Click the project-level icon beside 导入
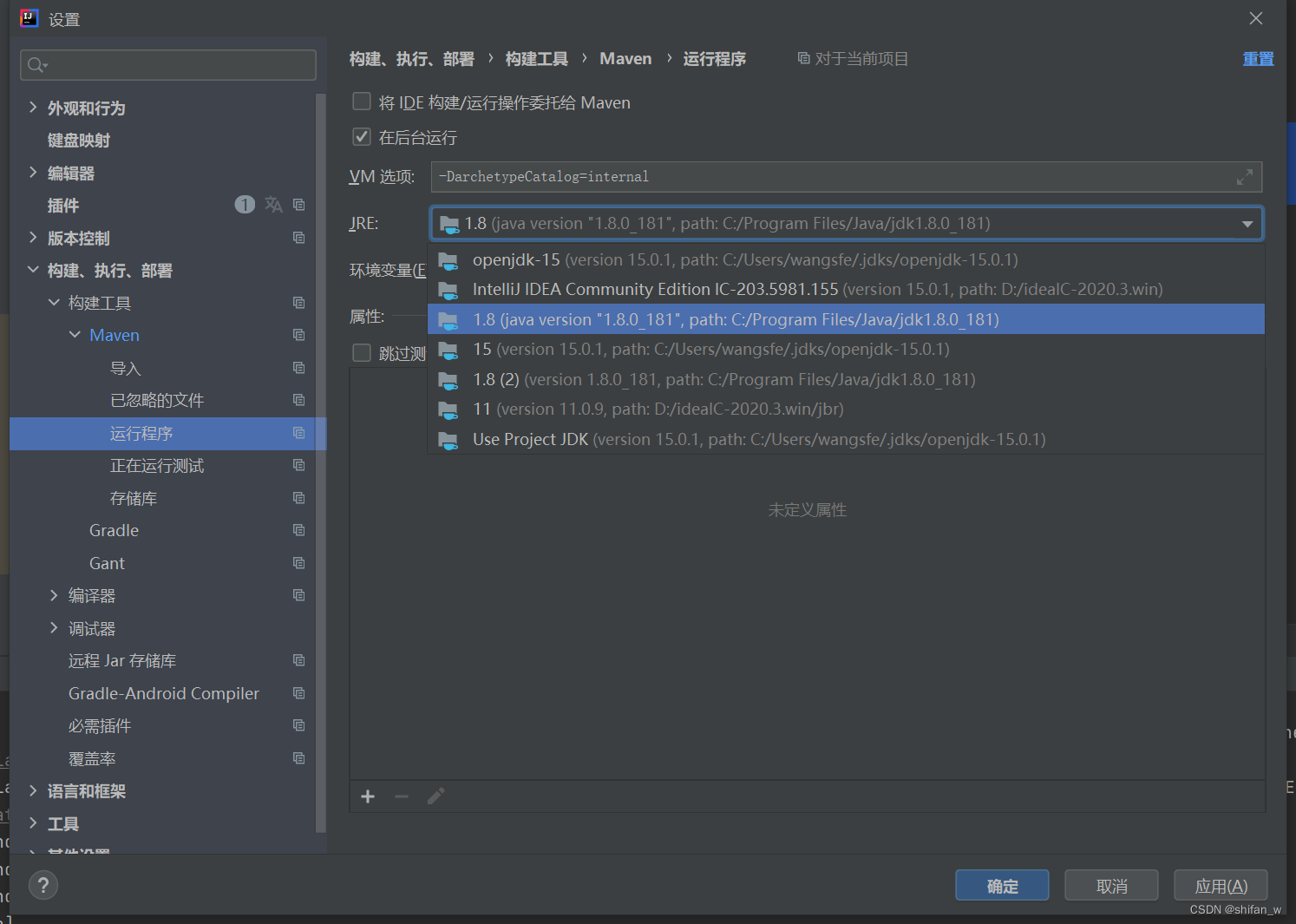 pyautogui.click(x=299, y=368)
